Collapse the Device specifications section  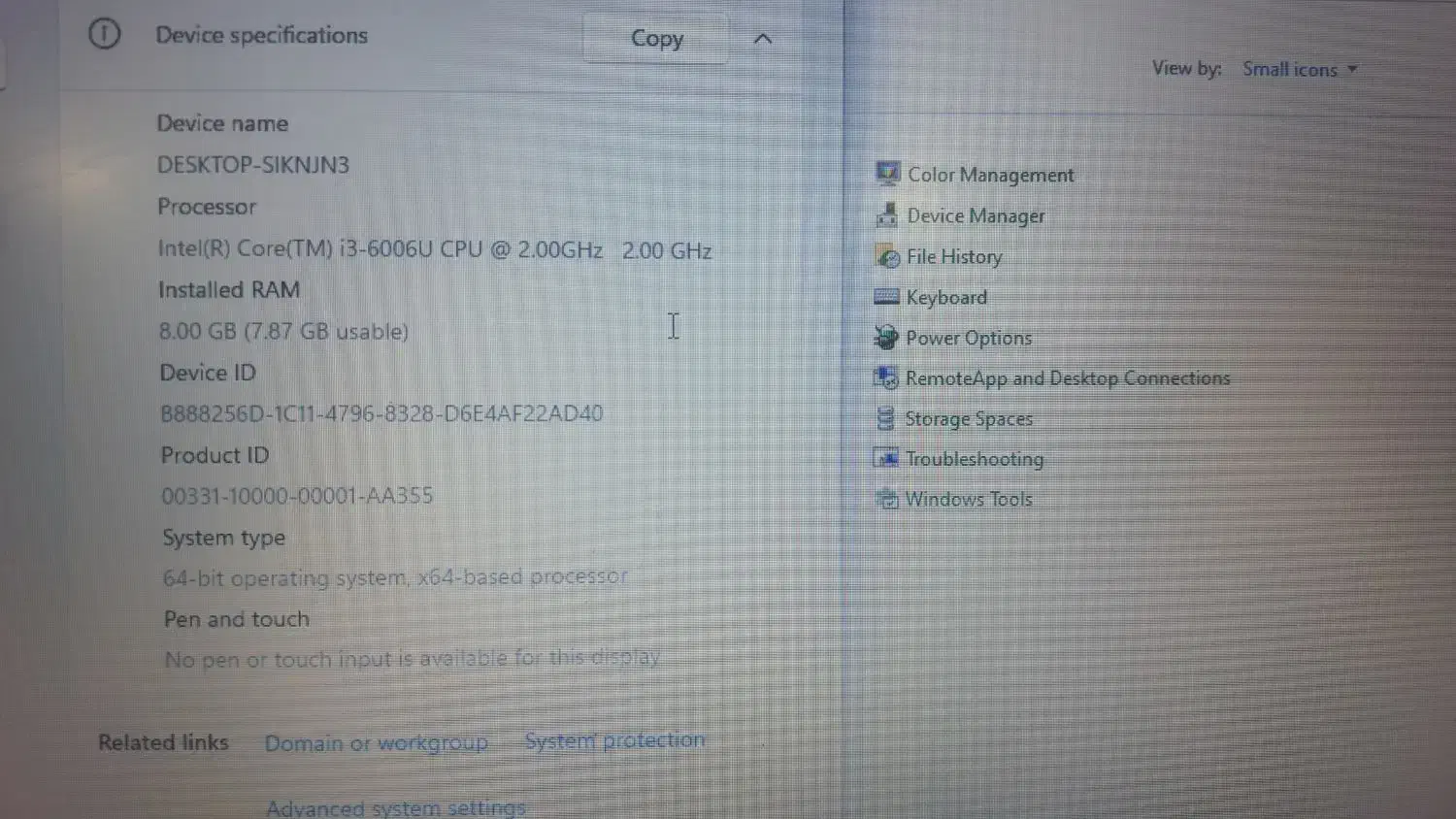point(763,39)
